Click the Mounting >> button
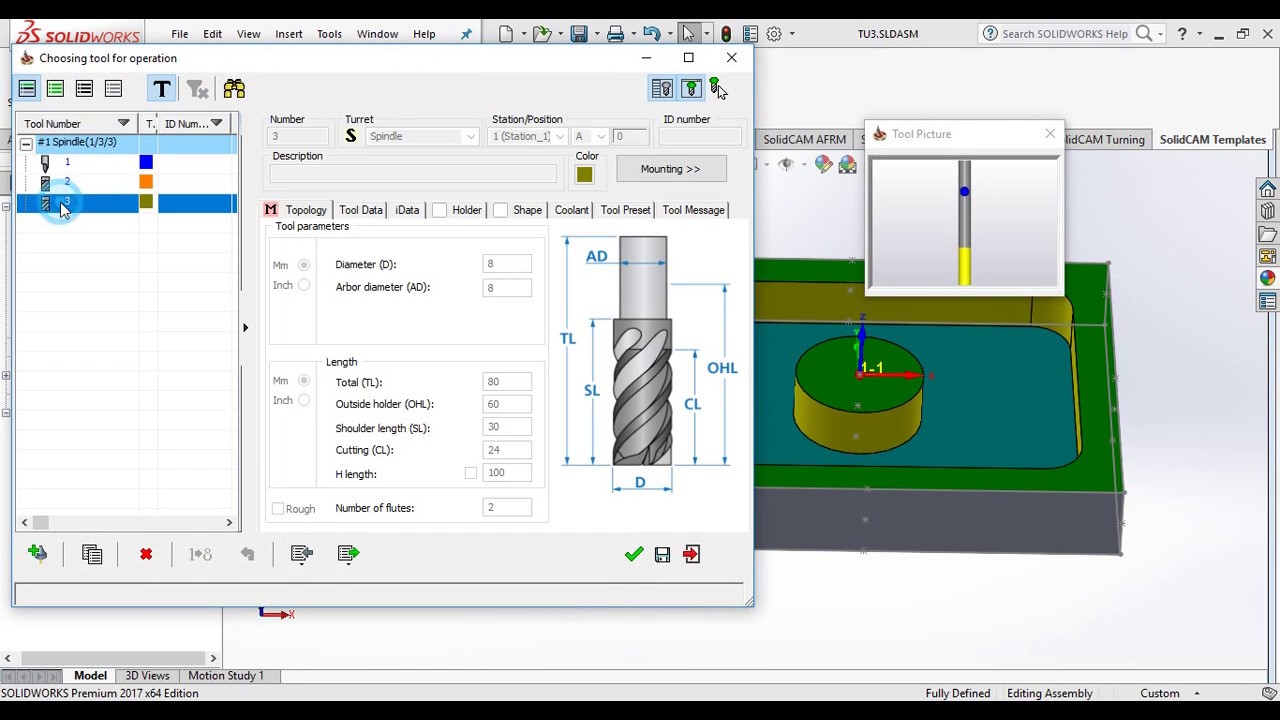This screenshot has height=720, width=1280. pos(671,169)
